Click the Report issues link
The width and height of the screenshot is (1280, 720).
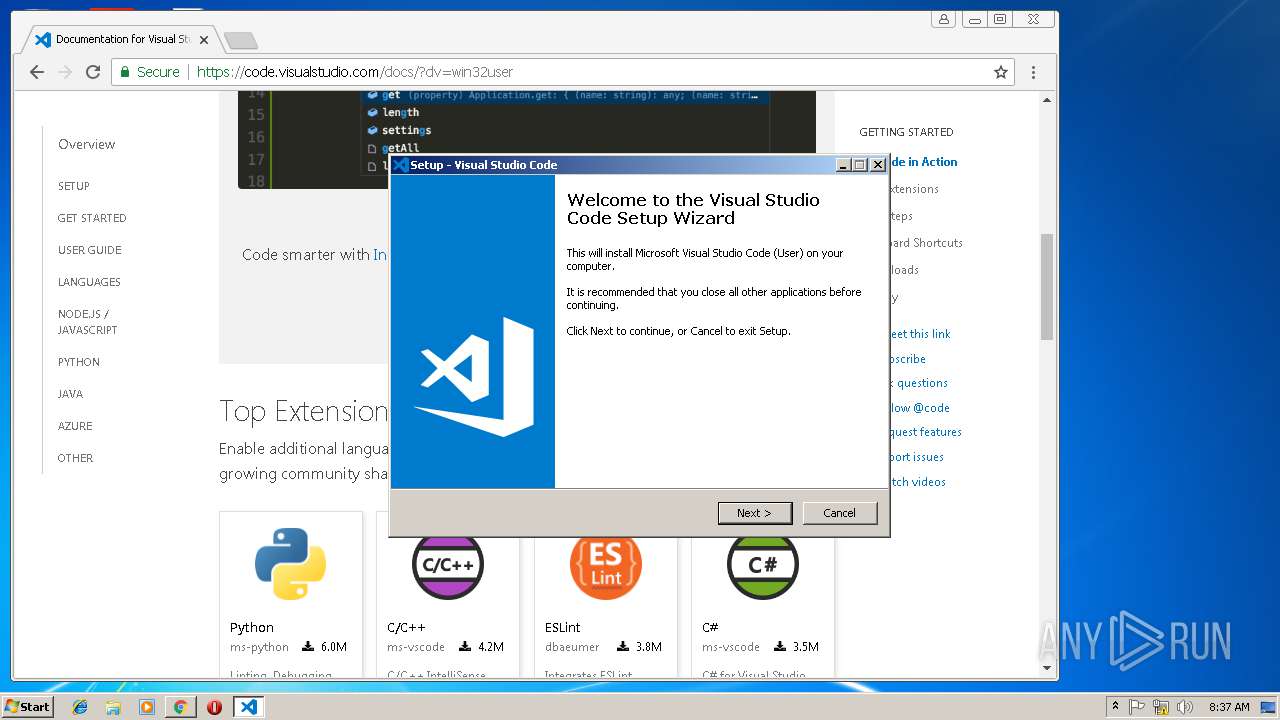point(917,457)
